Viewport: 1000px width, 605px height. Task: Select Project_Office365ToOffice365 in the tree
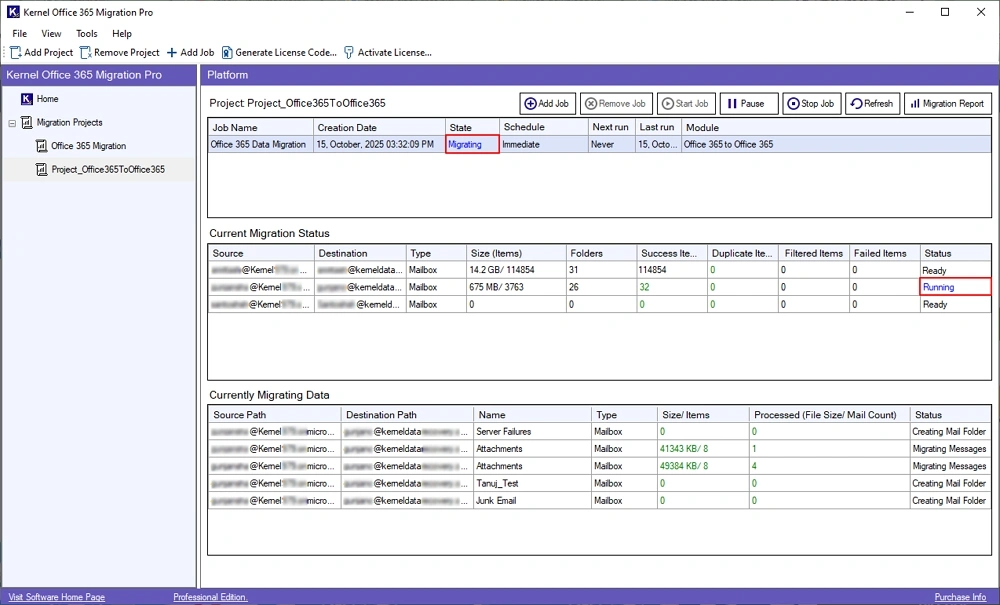click(107, 170)
